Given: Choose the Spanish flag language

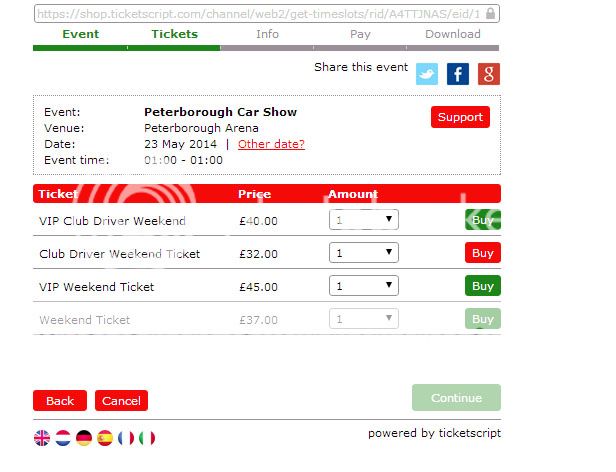Looking at the screenshot, I should [105, 438].
